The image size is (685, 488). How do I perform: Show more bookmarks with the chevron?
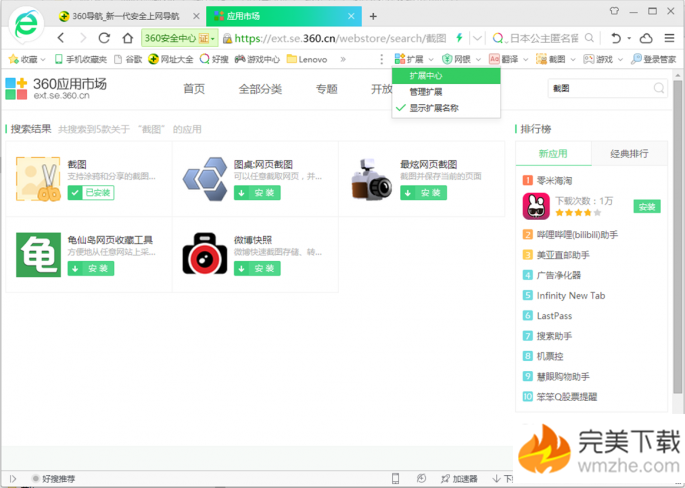[x=343, y=59]
